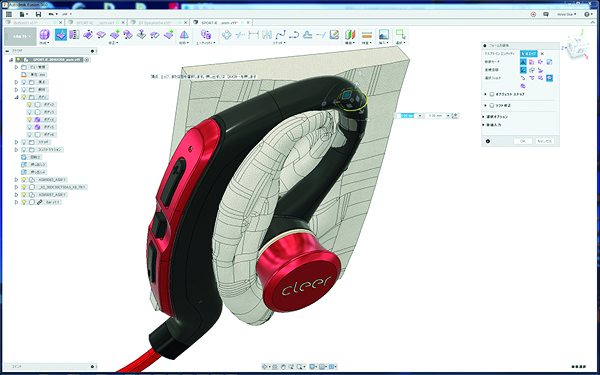This screenshot has width=600, height=375.
Task: Select first transform mode icon in dialog
Action: [x=523, y=62]
